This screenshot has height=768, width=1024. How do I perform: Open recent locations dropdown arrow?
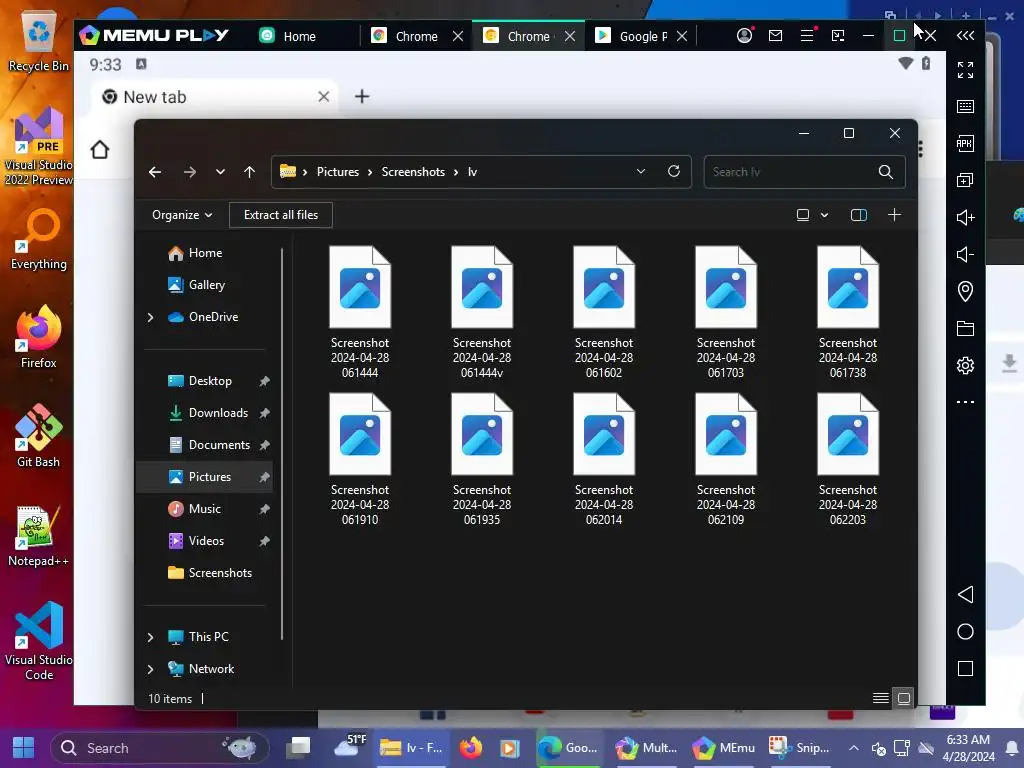click(220, 172)
